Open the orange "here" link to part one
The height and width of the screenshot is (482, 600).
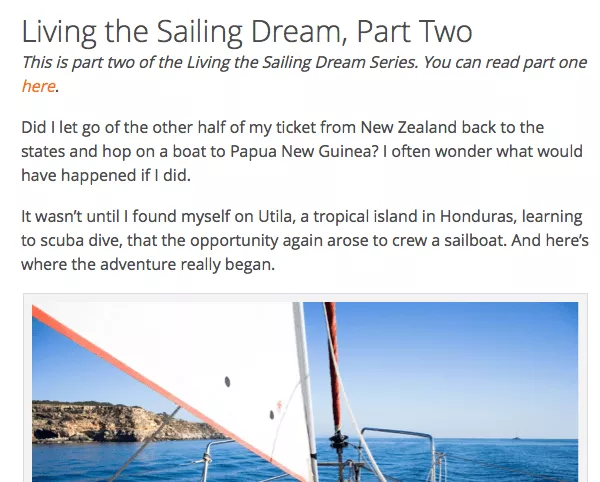tap(38, 86)
